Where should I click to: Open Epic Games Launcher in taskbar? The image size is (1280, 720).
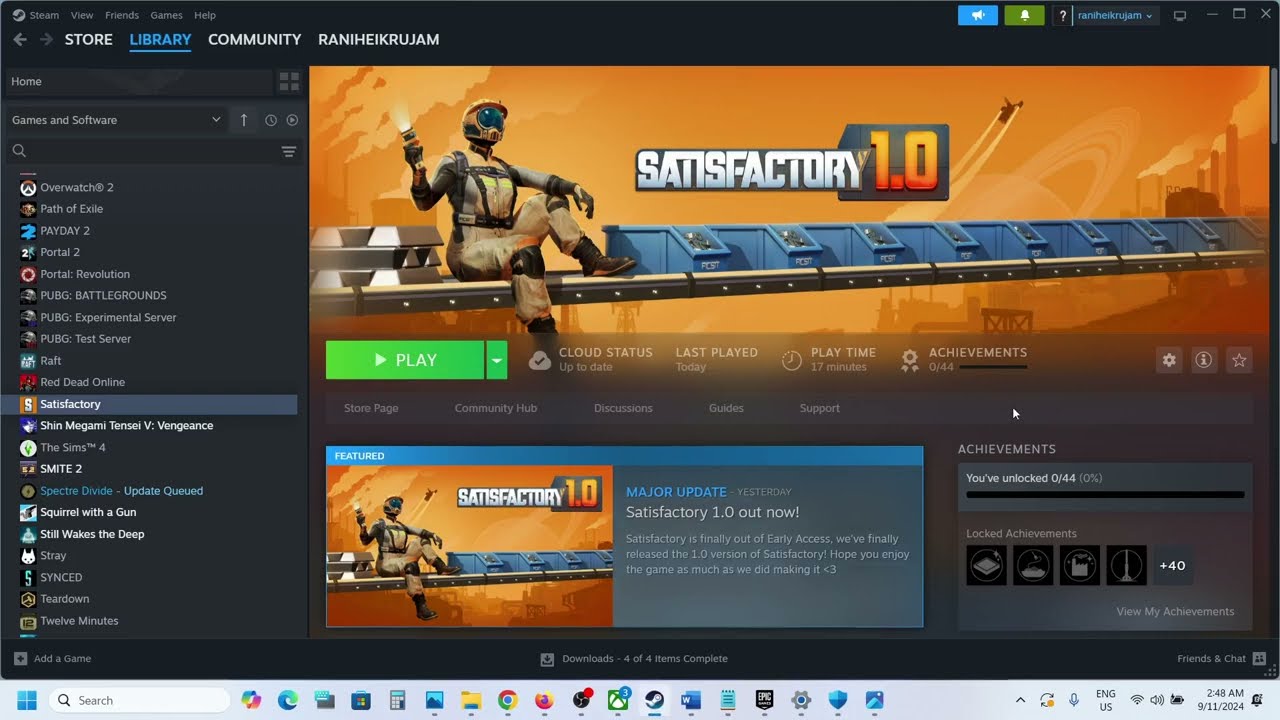(x=764, y=700)
